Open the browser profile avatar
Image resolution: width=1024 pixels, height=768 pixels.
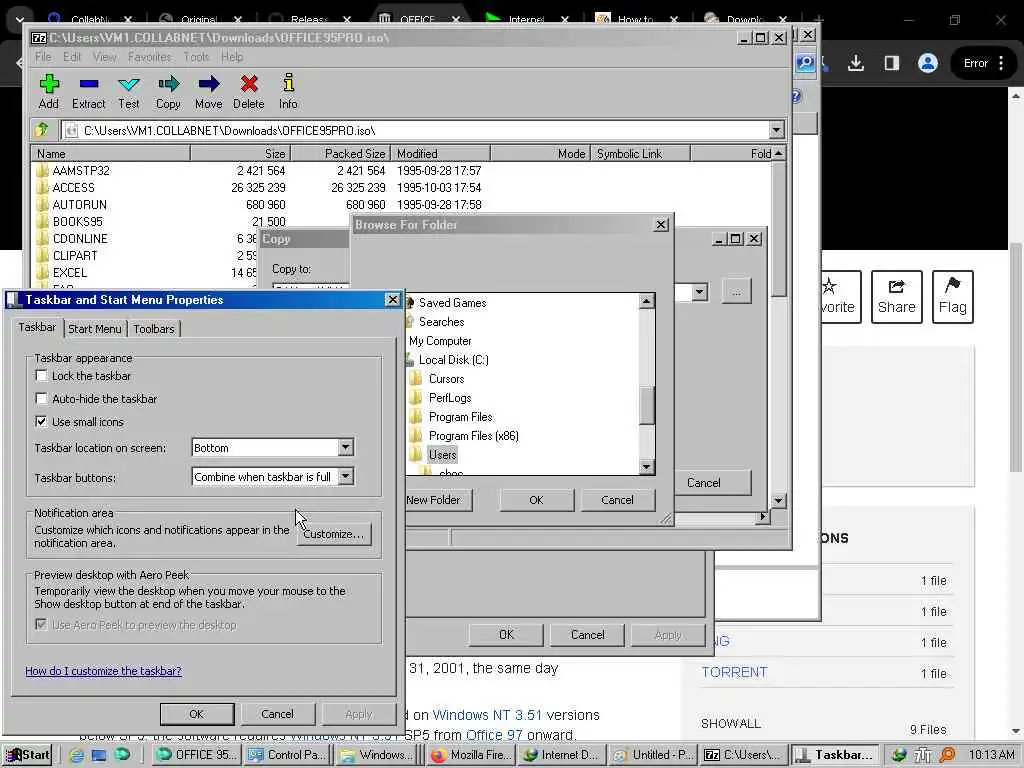point(927,63)
